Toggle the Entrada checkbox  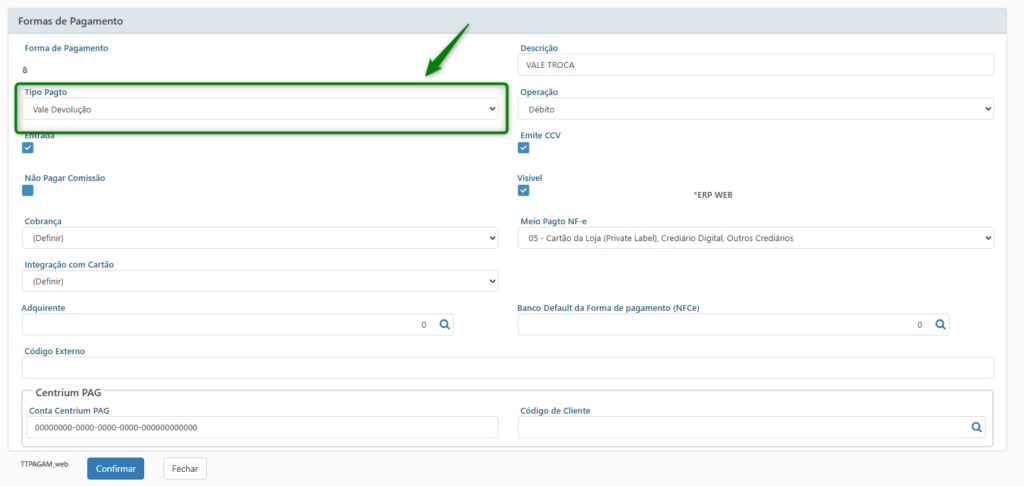click(28, 148)
